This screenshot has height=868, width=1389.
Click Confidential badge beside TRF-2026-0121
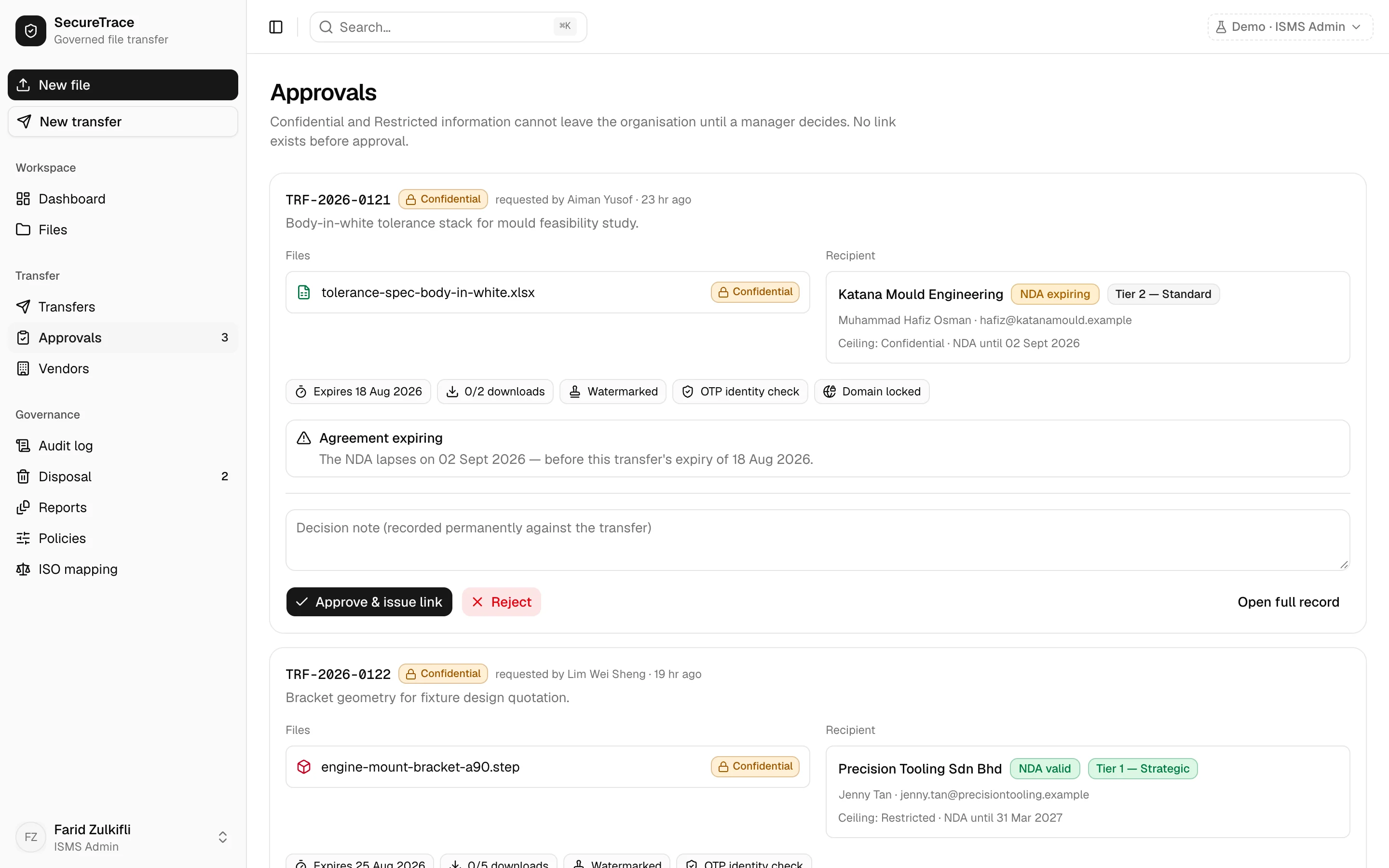443,199
